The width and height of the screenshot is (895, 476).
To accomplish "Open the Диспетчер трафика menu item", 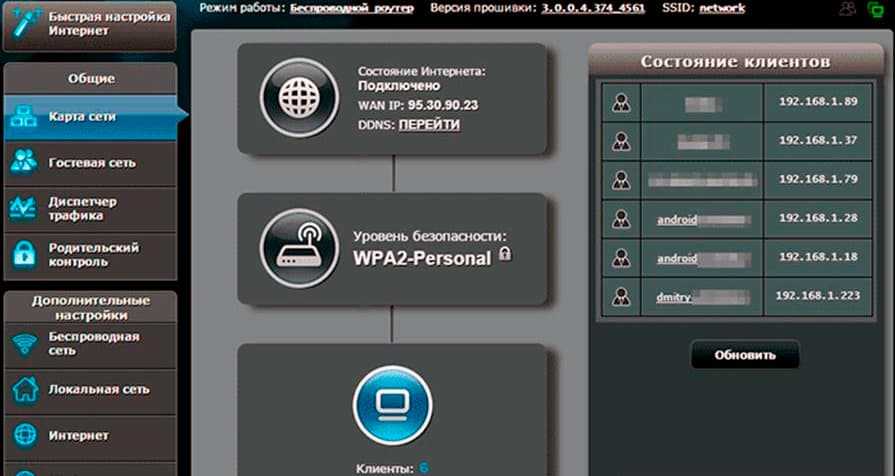I will pos(90,209).
